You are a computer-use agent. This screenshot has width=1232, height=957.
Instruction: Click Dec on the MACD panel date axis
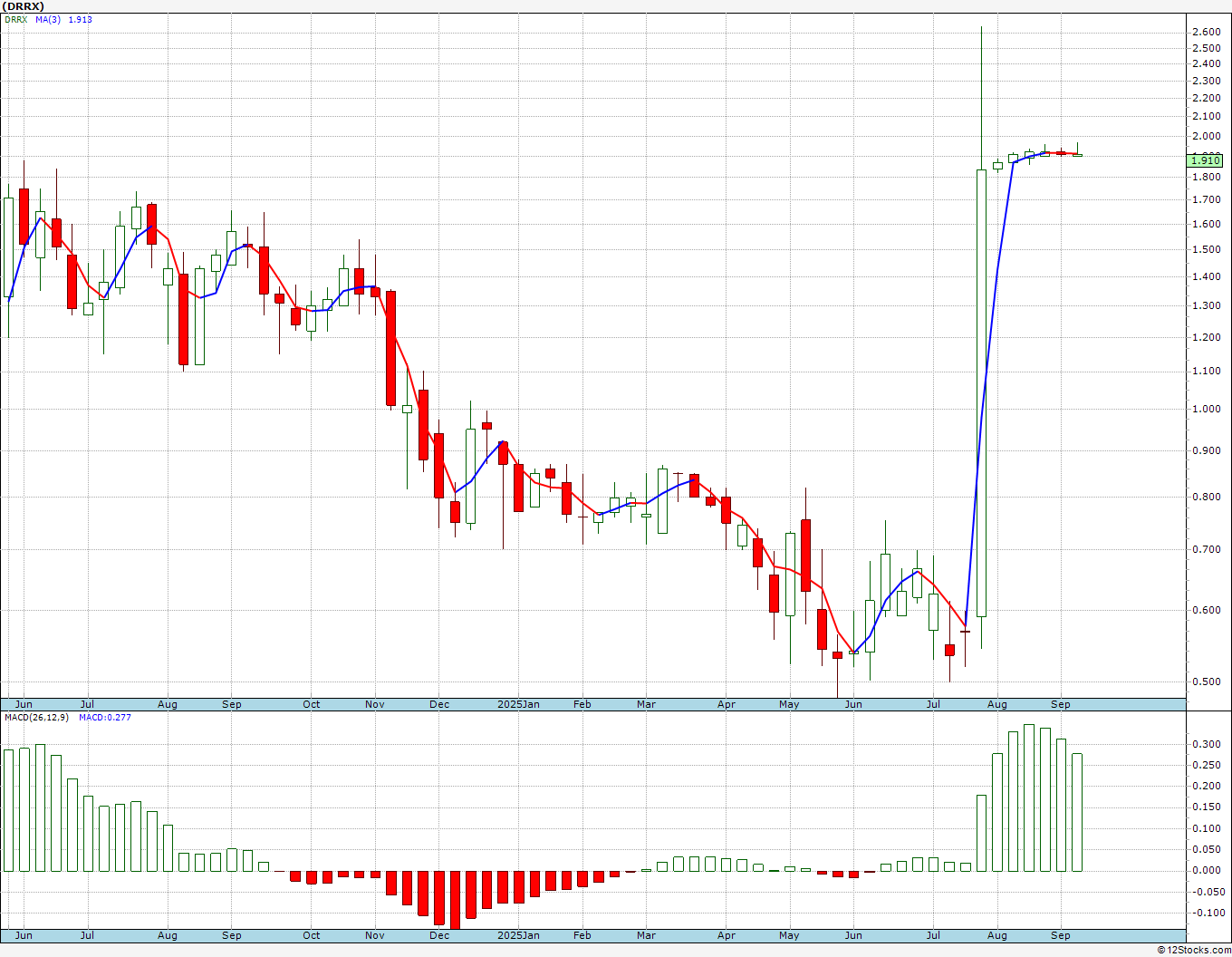(x=439, y=935)
